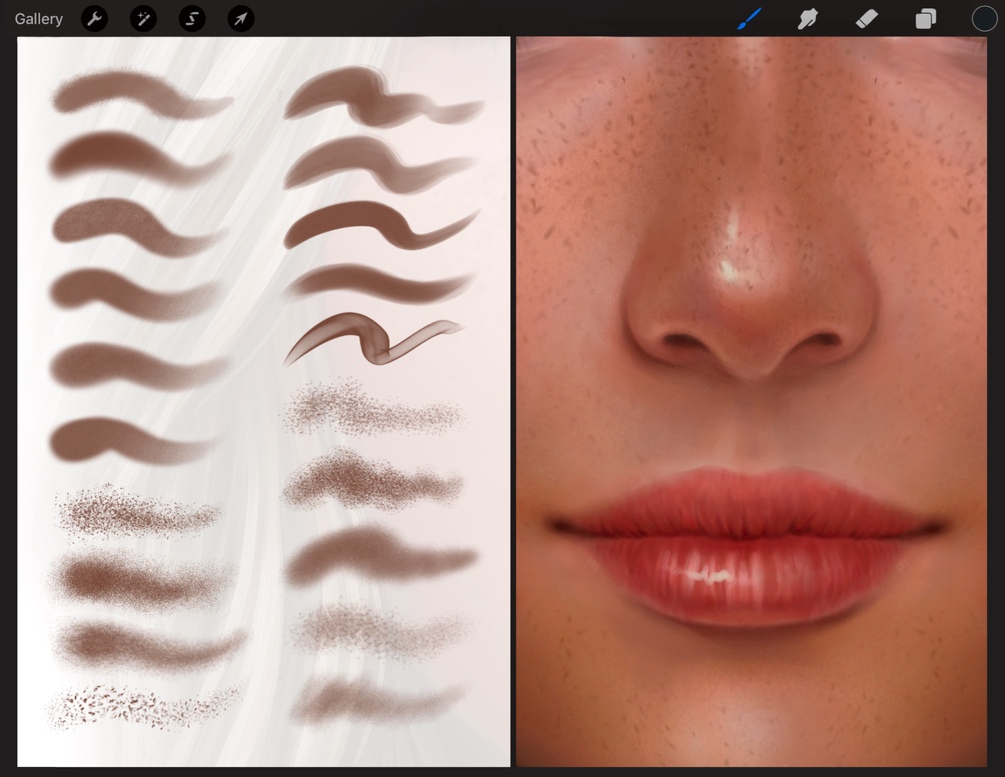The width and height of the screenshot is (1005, 777).
Task: Tap the first left-column grainy brush stroke
Action: click(141, 94)
